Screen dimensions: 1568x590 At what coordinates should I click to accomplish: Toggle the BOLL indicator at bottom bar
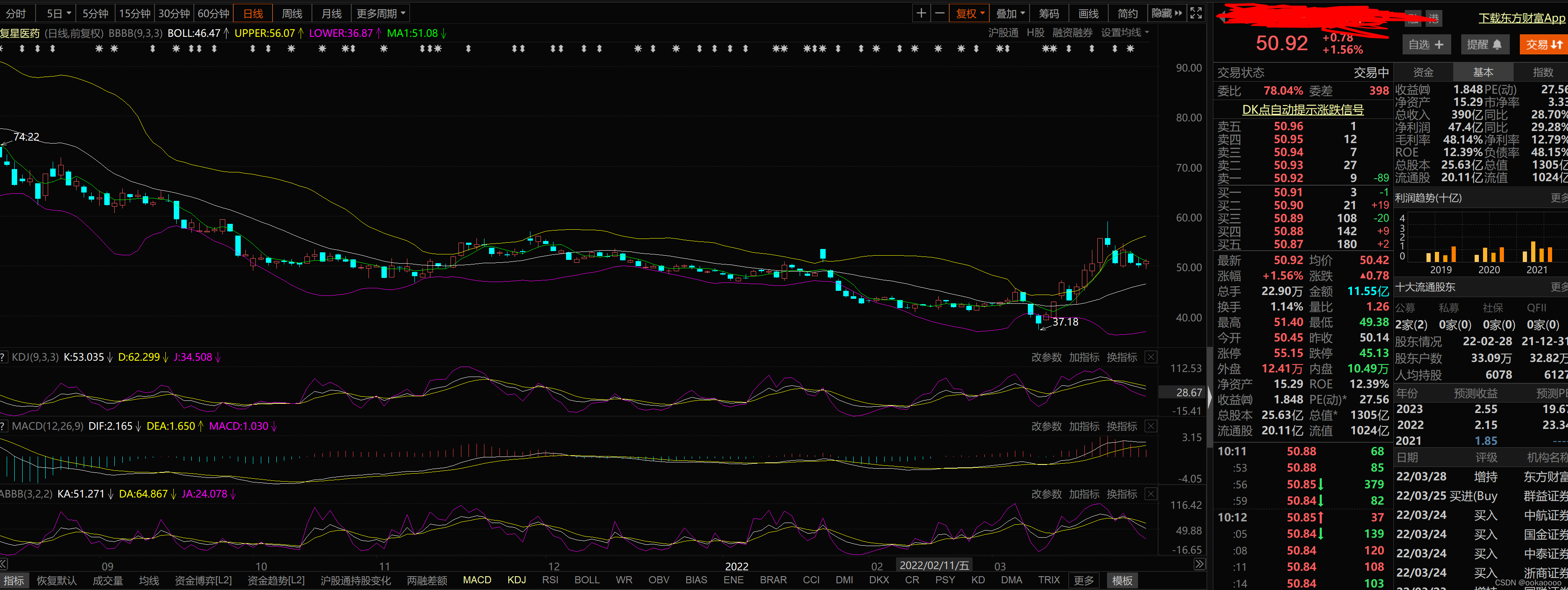587,580
